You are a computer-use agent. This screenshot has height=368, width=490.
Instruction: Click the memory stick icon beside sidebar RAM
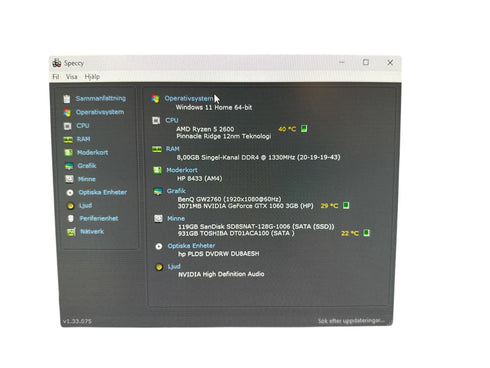(x=68, y=140)
